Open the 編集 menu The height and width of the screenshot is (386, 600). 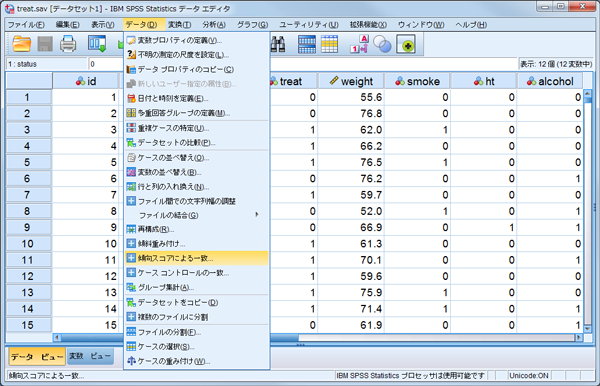[67, 25]
